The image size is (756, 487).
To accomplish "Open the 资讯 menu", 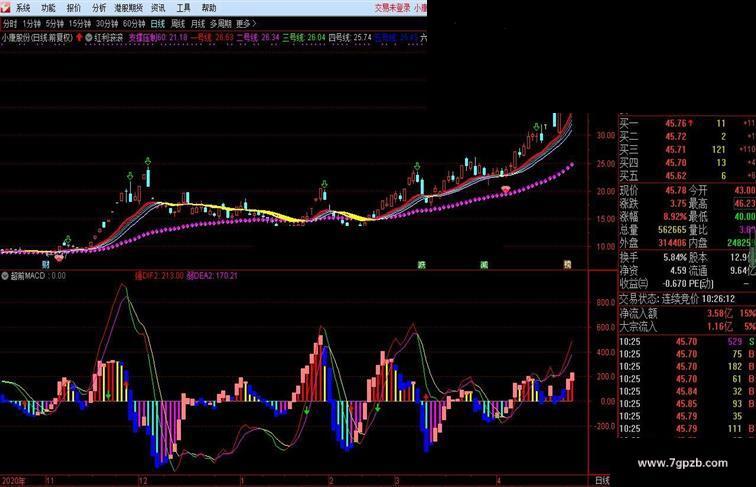I will (x=158, y=8).
